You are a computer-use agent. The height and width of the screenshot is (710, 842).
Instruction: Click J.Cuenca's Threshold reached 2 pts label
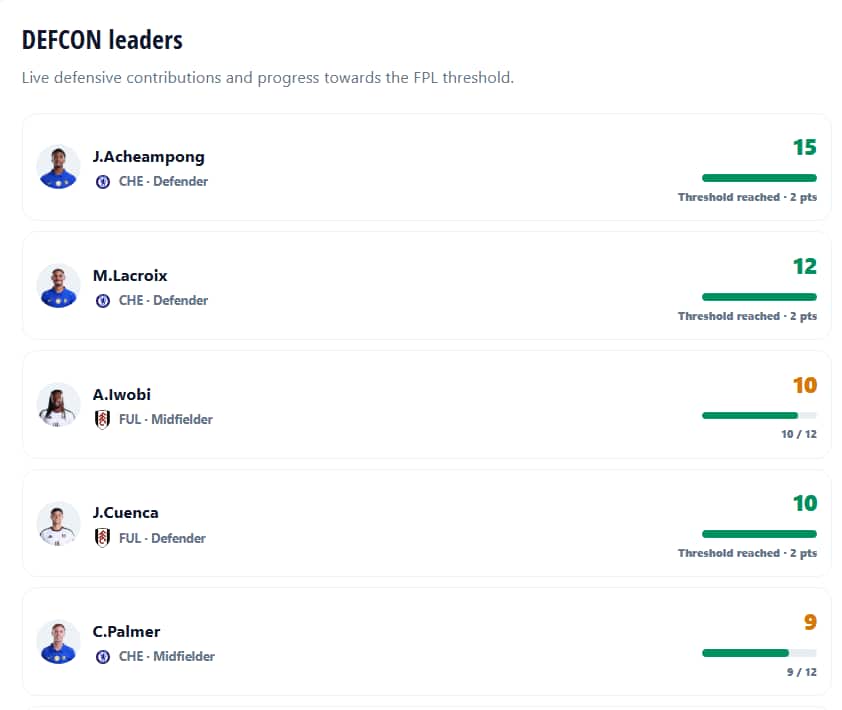pos(747,553)
